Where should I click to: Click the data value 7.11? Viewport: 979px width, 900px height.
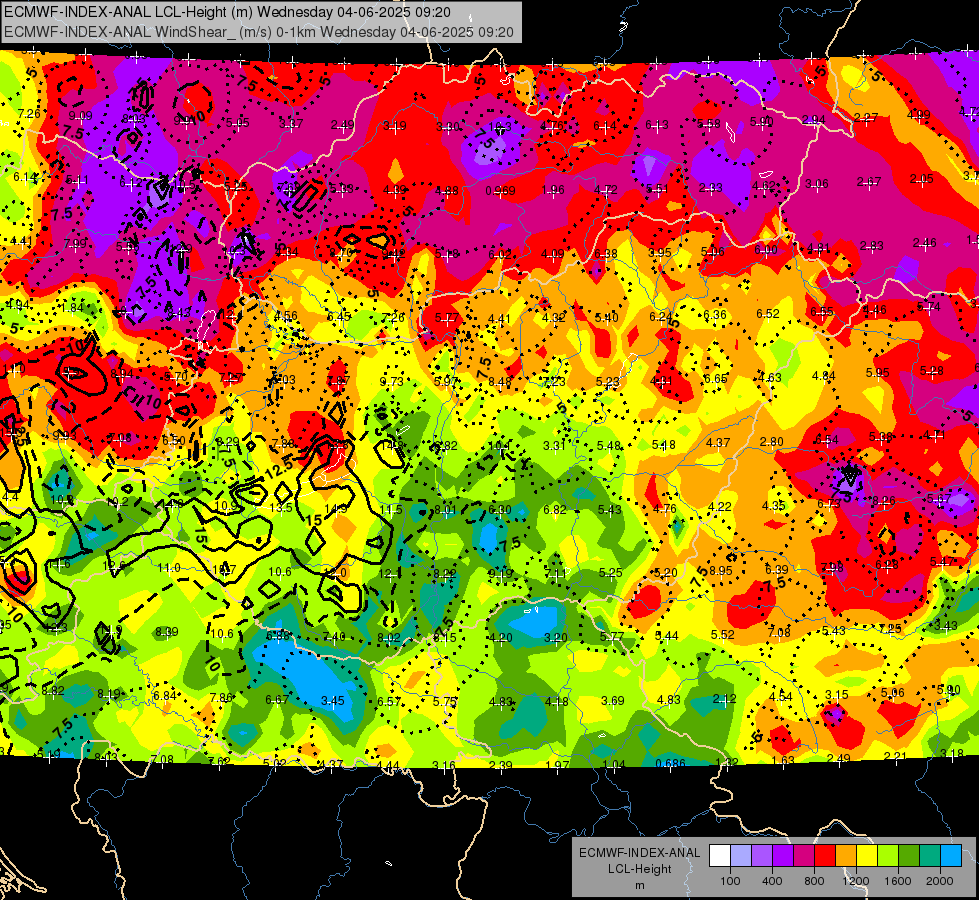click(x=555, y=573)
